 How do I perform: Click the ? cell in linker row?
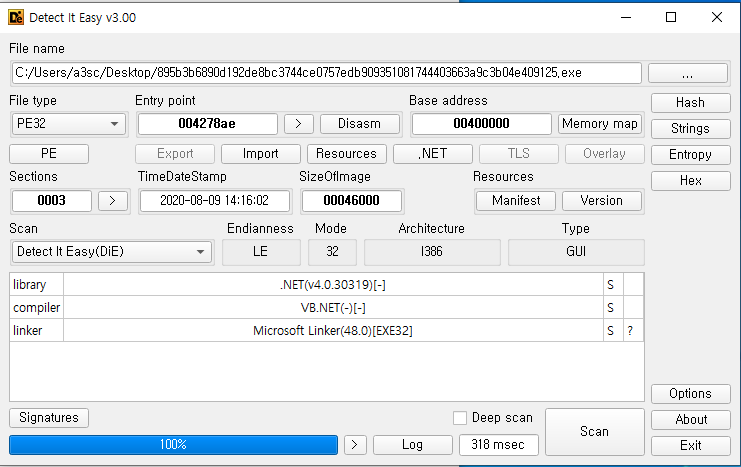(x=633, y=330)
